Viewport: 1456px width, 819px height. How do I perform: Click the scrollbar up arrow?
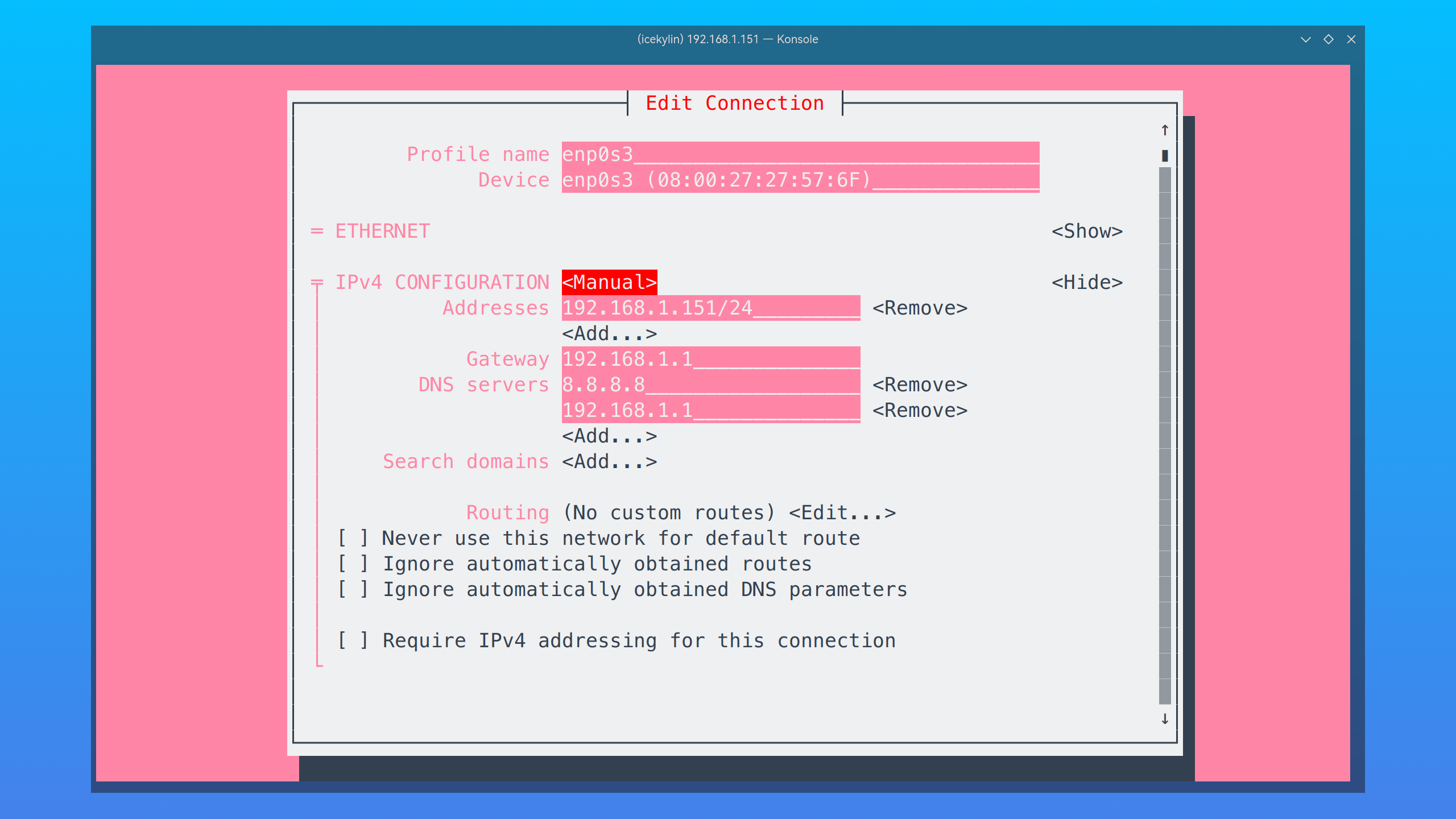pyautogui.click(x=1165, y=130)
